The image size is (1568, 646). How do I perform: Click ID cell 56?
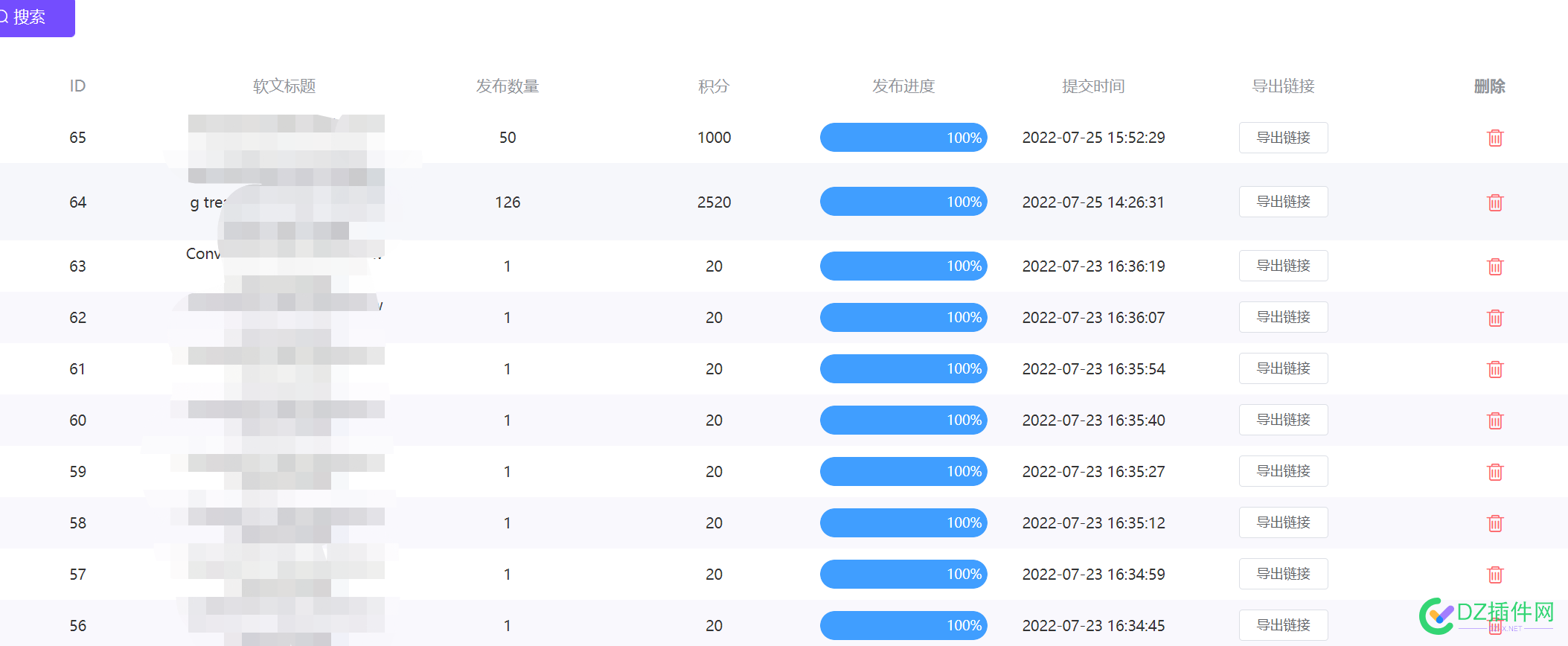[x=77, y=626]
